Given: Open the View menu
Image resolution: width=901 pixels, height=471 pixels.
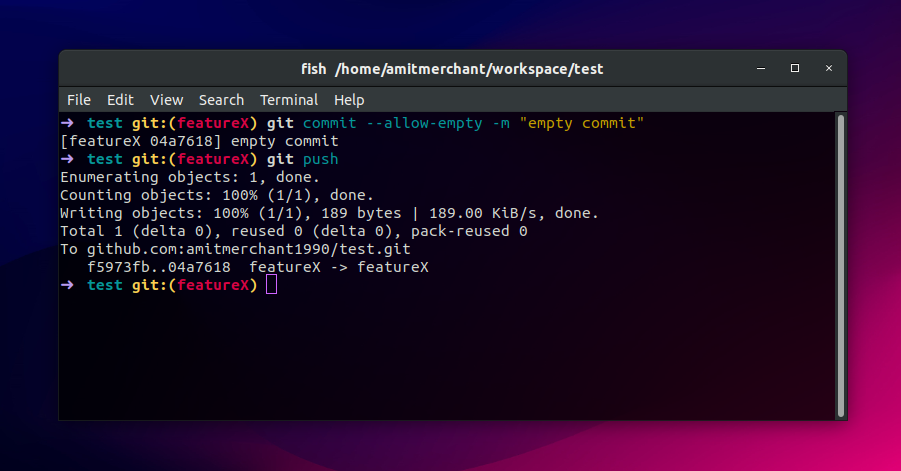Looking at the screenshot, I should (167, 100).
